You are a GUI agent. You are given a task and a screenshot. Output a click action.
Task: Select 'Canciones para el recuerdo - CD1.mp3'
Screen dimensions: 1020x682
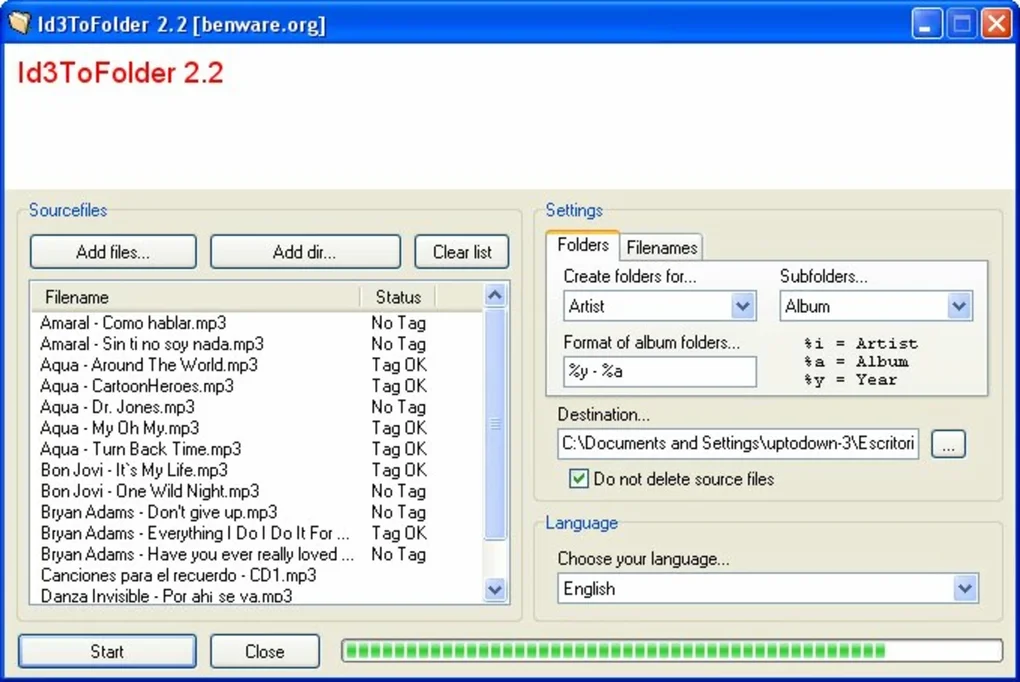click(x=179, y=575)
